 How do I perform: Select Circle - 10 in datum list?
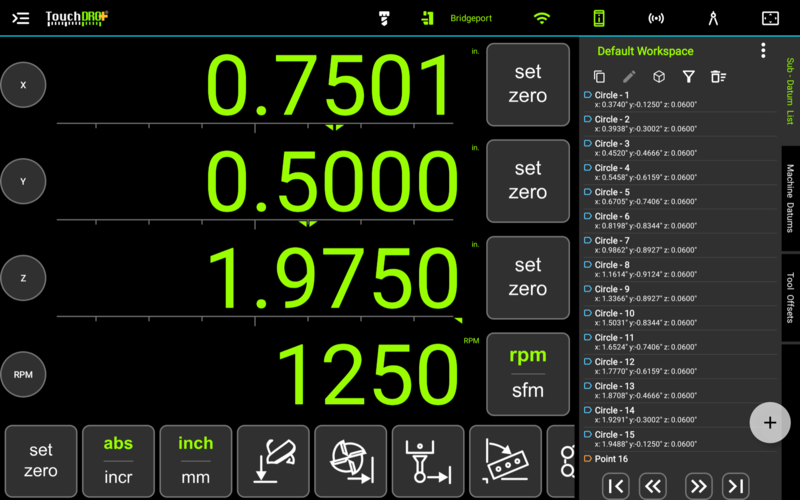point(680,318)
